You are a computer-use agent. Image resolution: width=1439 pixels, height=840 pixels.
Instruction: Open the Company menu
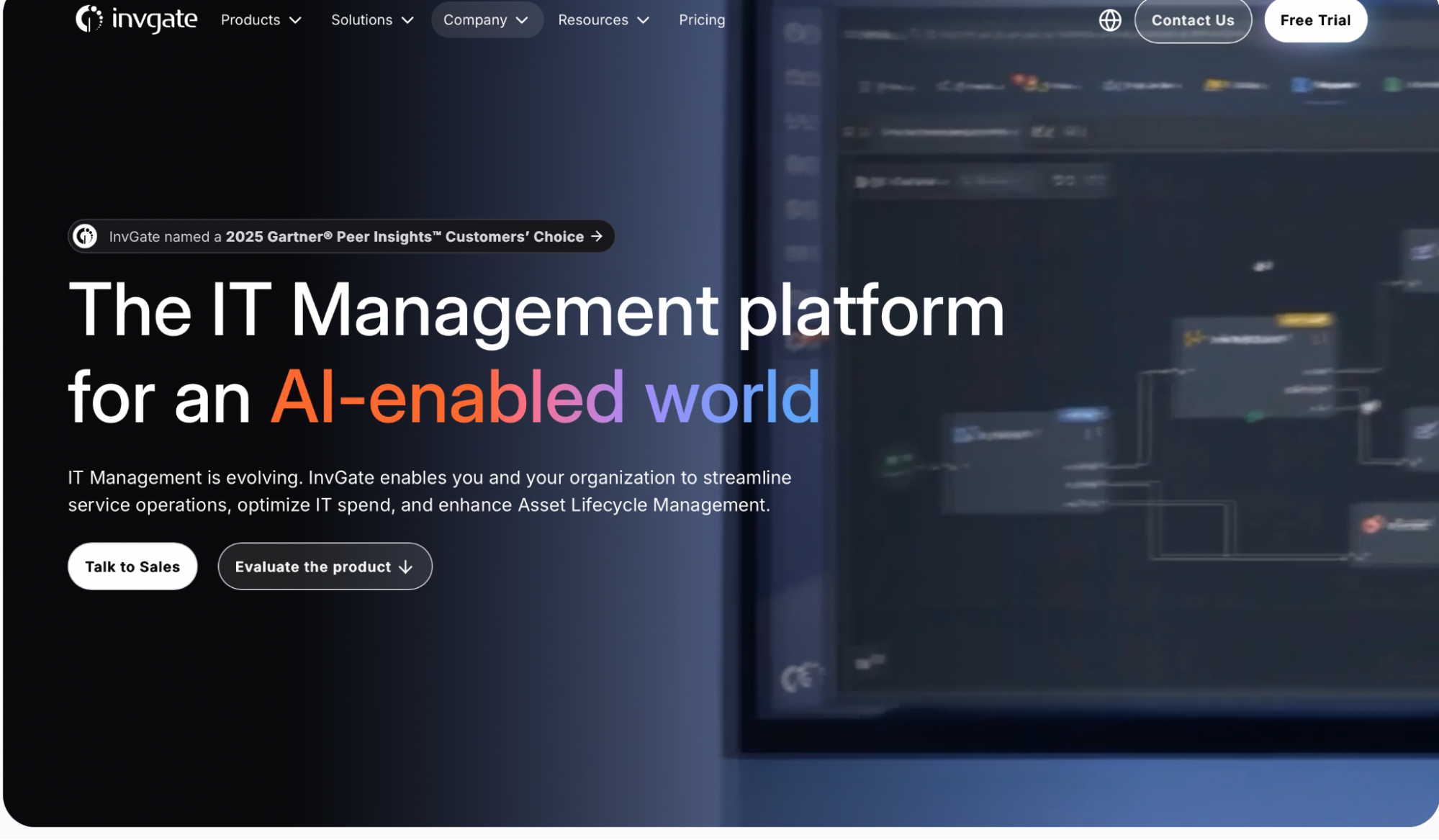pos(487,20)
